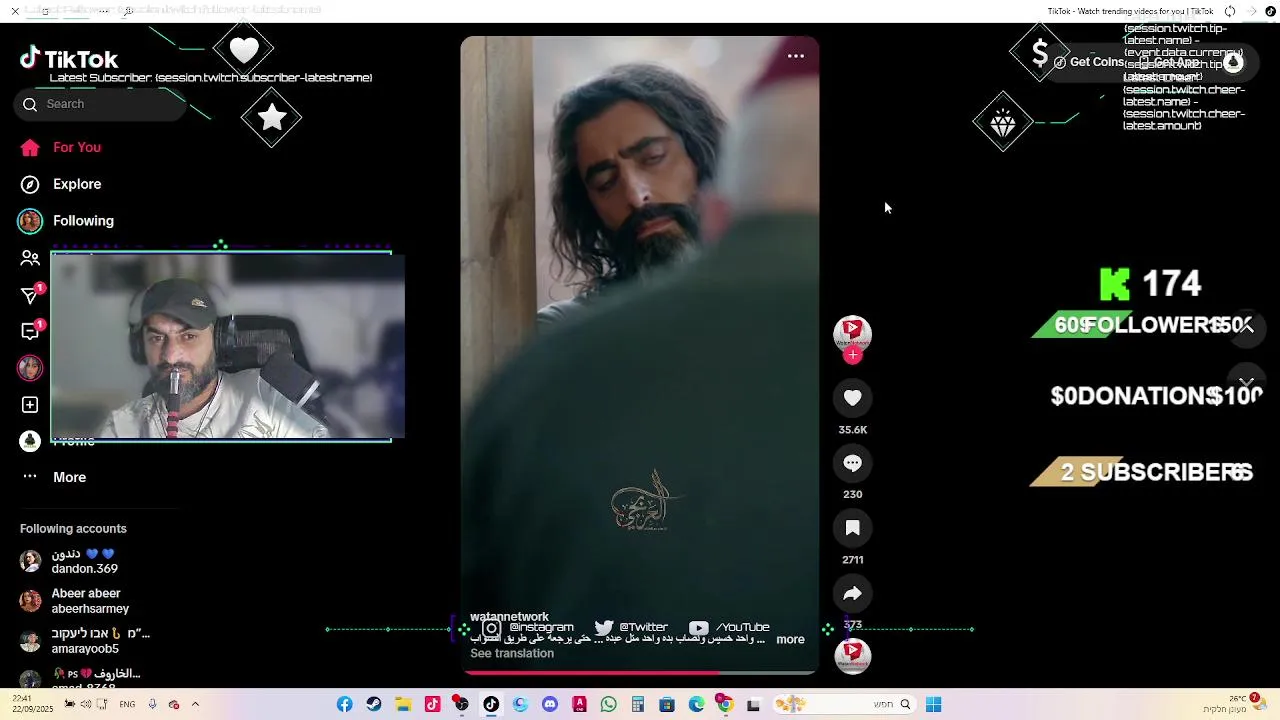Open account avatar at top right

pos(1233,62)
